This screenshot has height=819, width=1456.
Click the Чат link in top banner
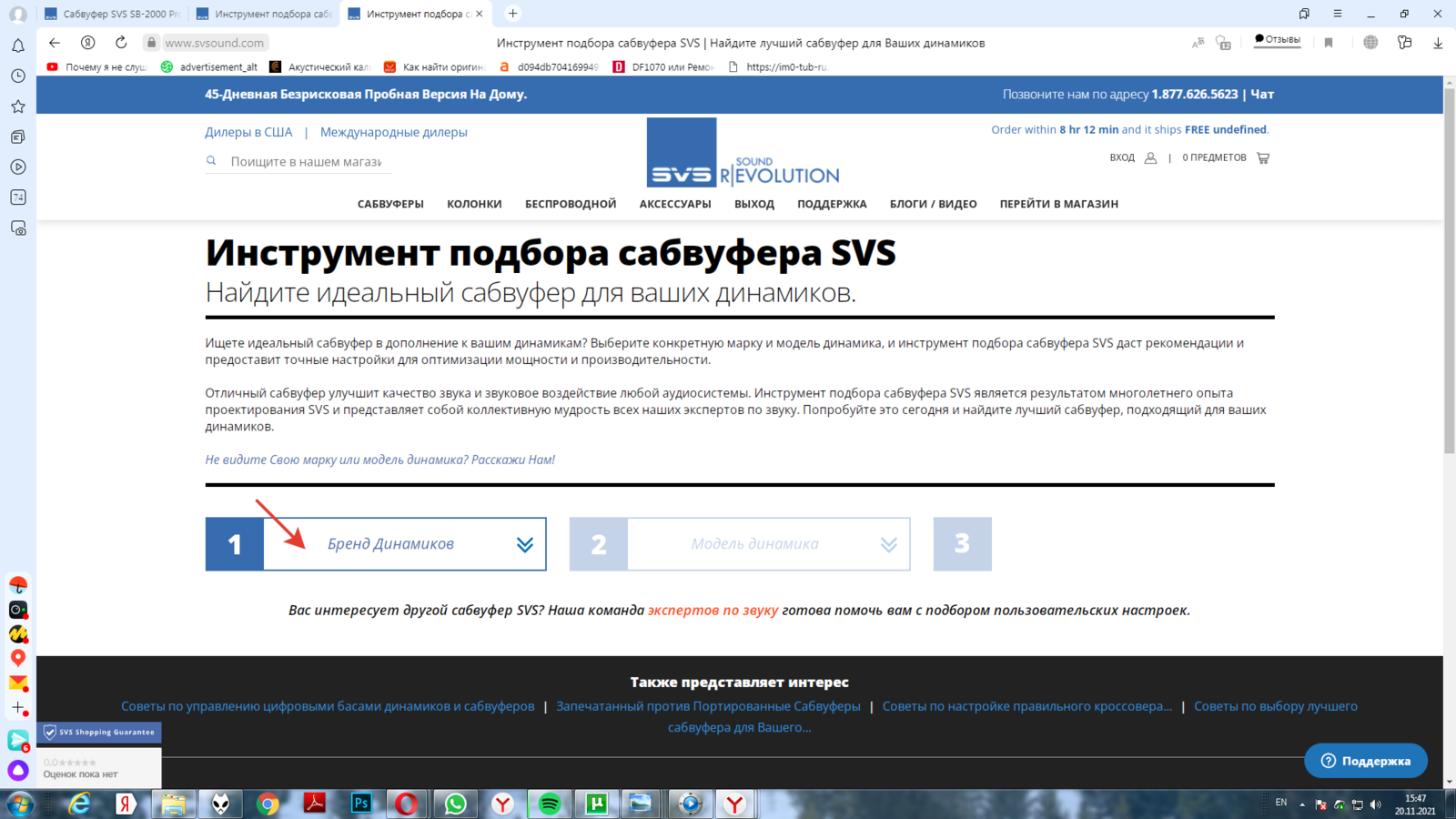point(1262,94)
